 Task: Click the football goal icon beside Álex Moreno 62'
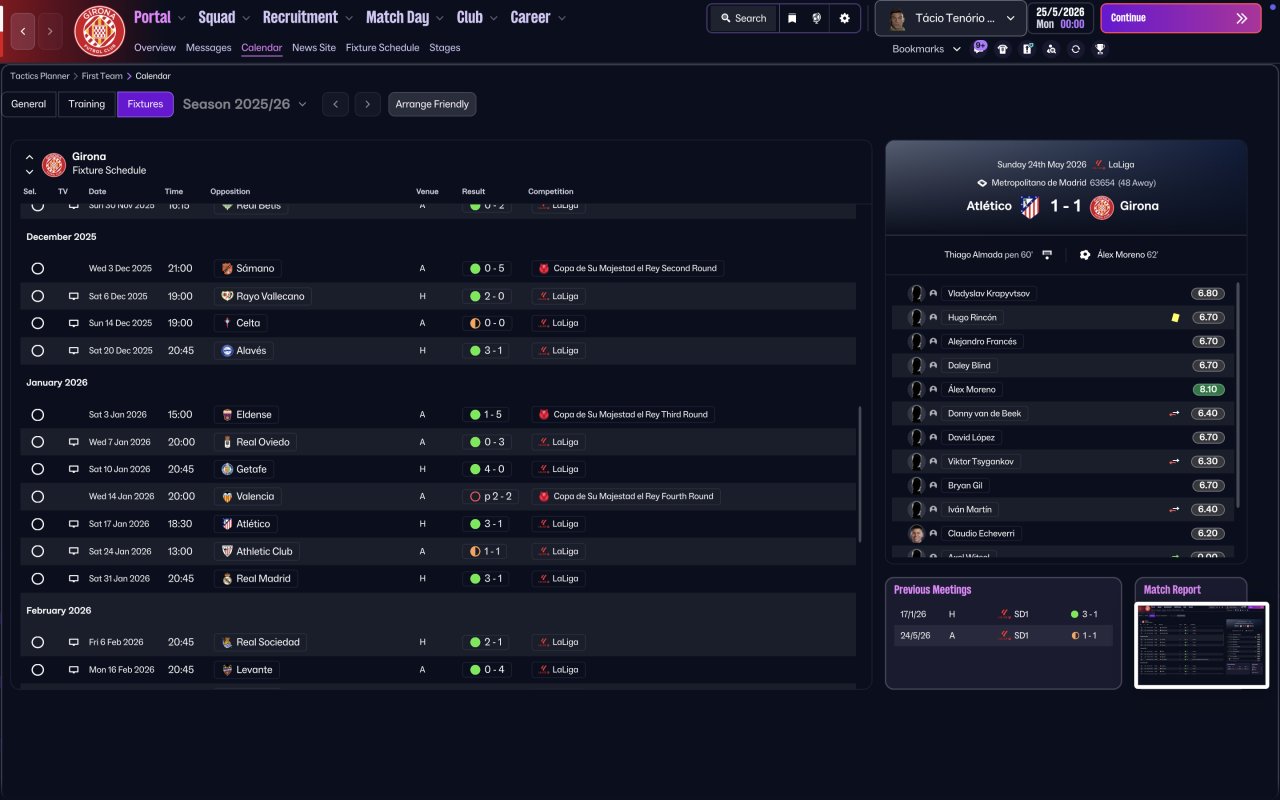coord(1085,255)
